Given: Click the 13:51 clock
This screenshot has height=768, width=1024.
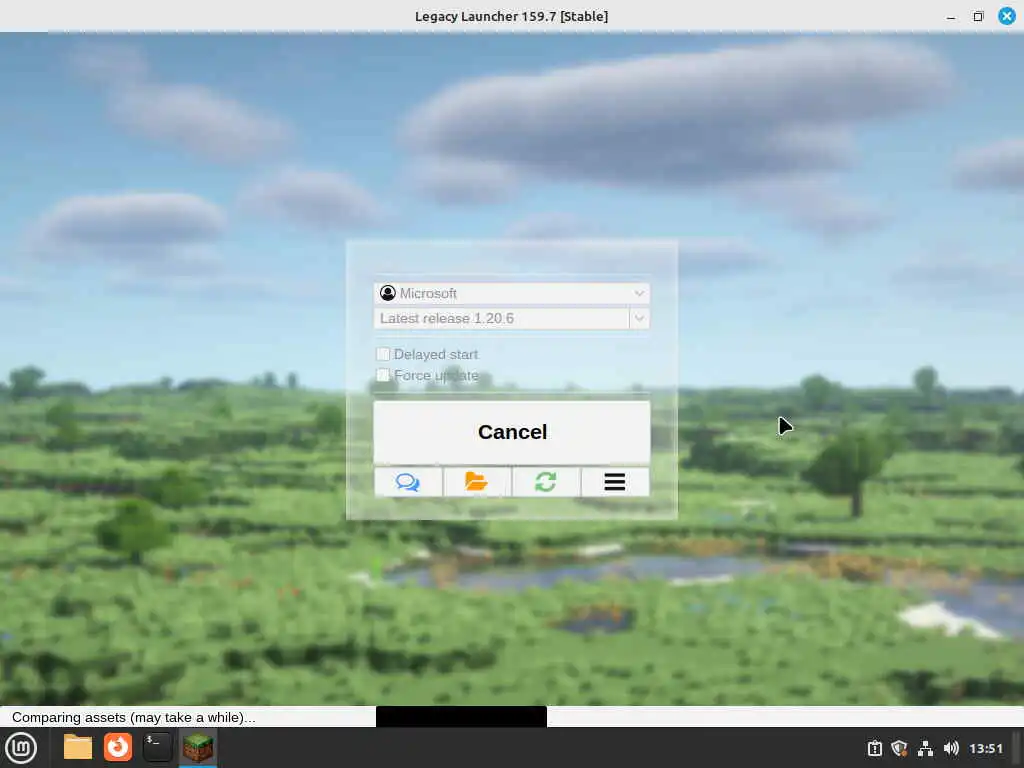Looking at the screenshot, I should point(985,748).
